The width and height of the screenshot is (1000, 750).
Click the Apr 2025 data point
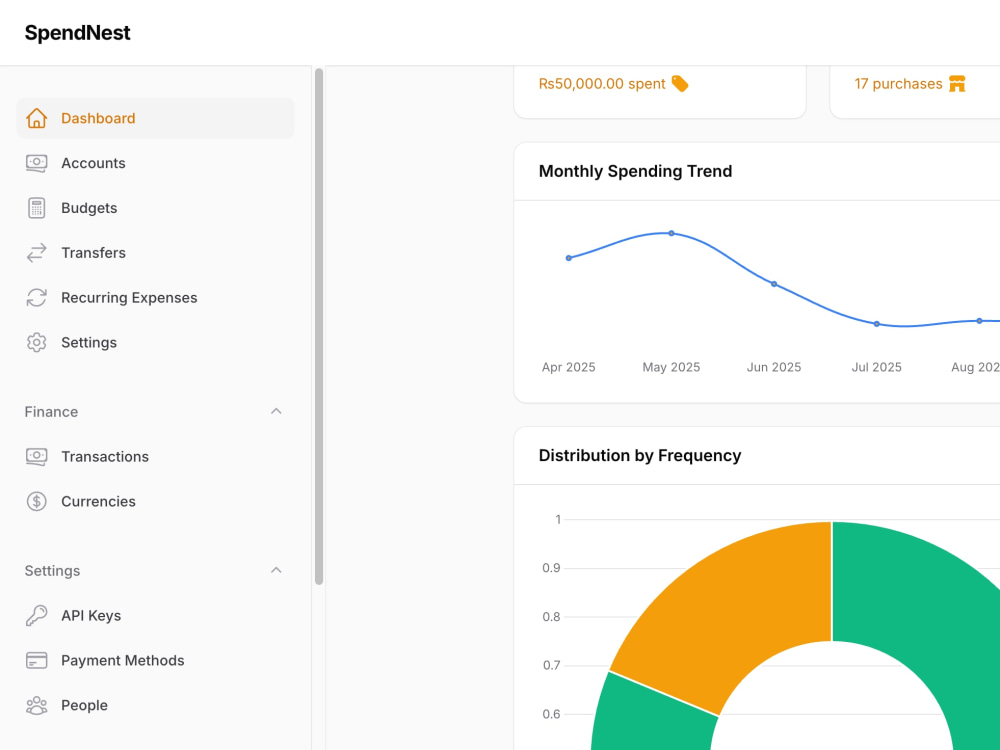point(569,258)
